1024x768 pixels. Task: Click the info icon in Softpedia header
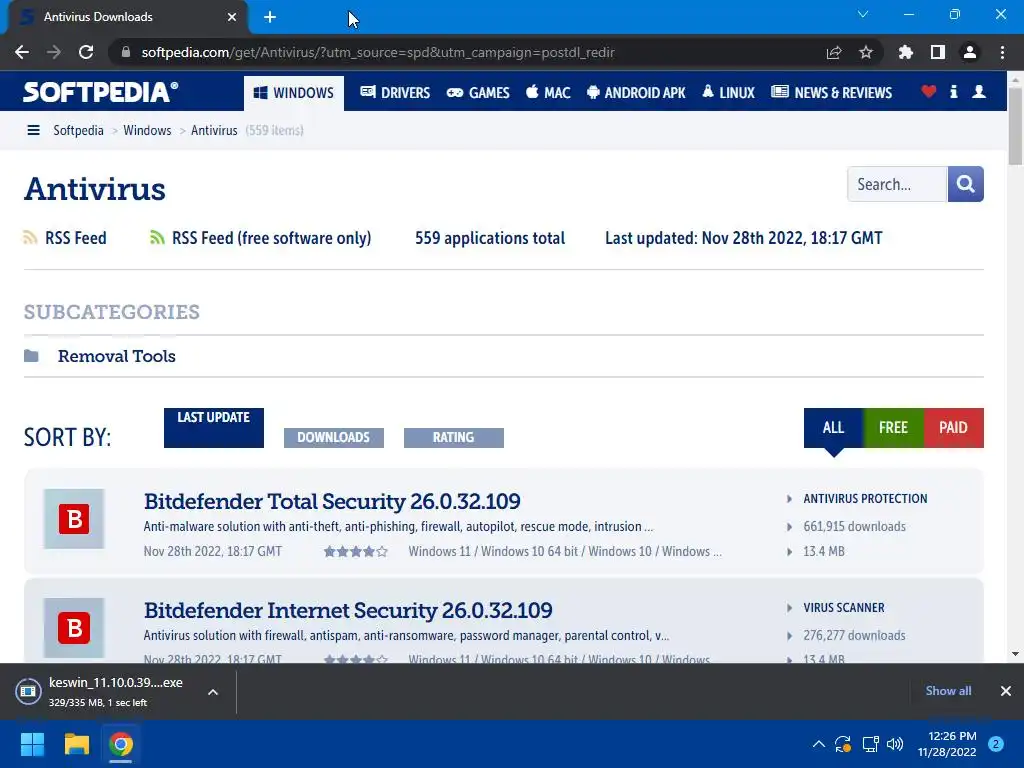[953, 91]
